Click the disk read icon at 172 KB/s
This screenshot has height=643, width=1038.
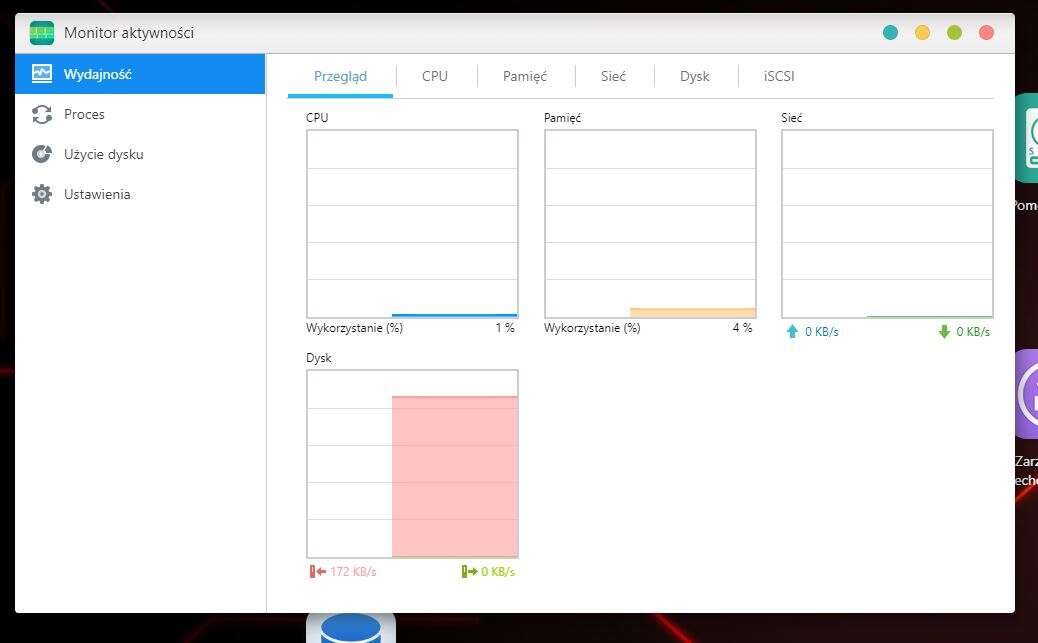pyautogui.click(x=317, y=572)
